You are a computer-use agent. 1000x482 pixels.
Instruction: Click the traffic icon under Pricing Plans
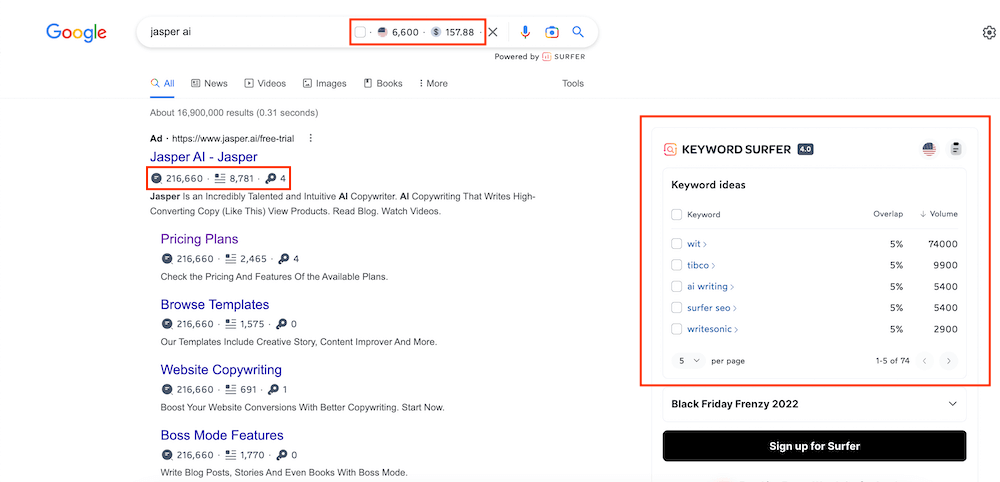[x=167, y=259]
